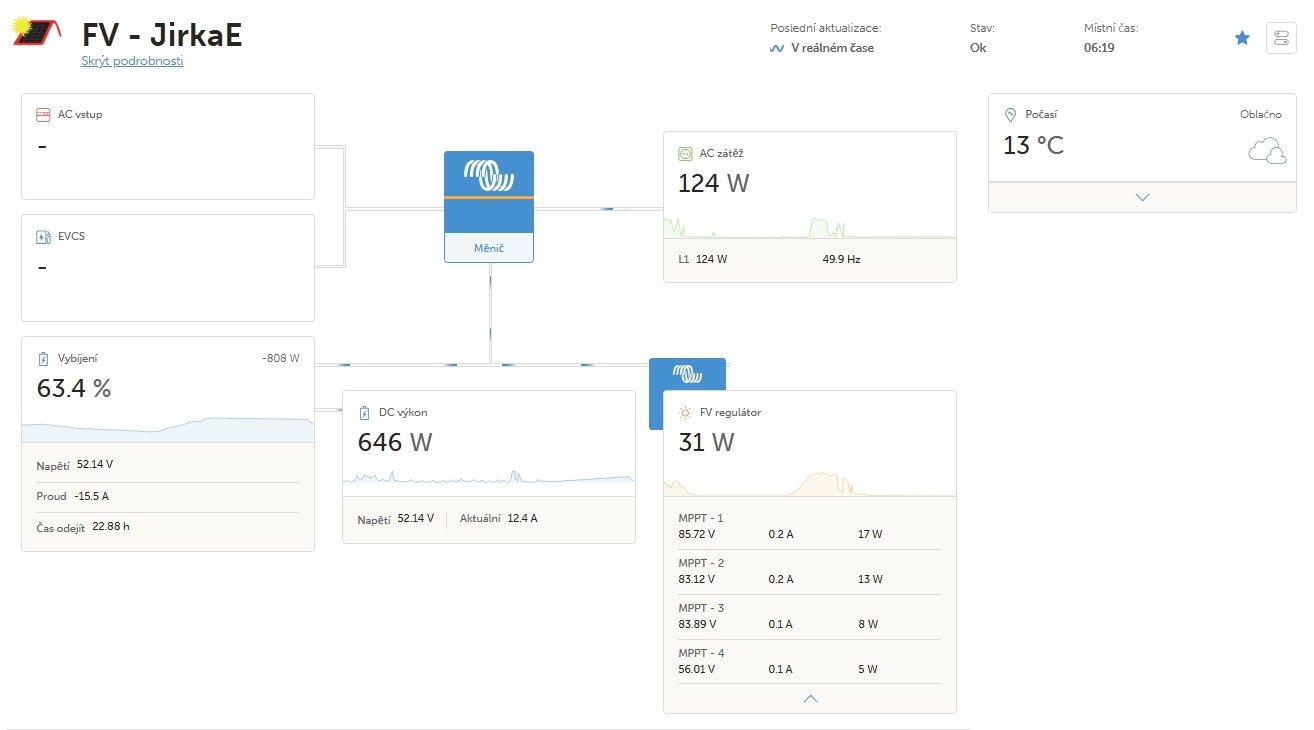Click the cloudy weather icon
Screen dimensions: 1314x730
tap(1266, 151)
